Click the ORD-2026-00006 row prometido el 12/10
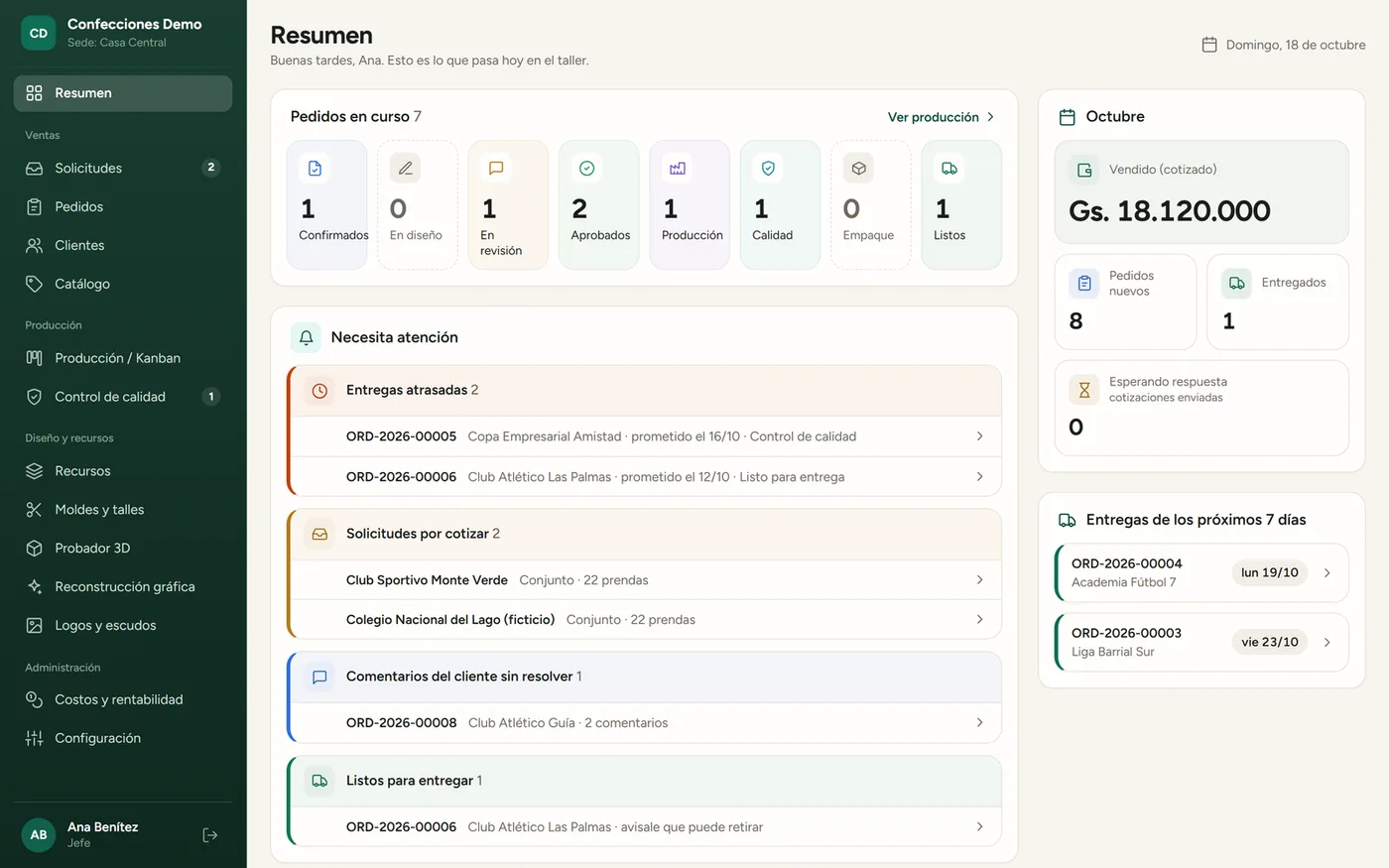 click(645, 477)
